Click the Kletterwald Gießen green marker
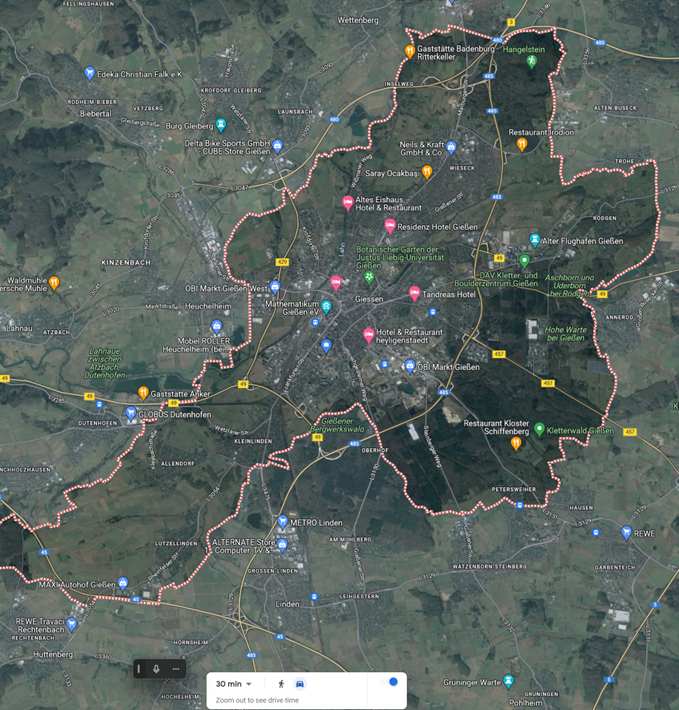The height and width of the screenshot is (710, 679). [540, 429]
